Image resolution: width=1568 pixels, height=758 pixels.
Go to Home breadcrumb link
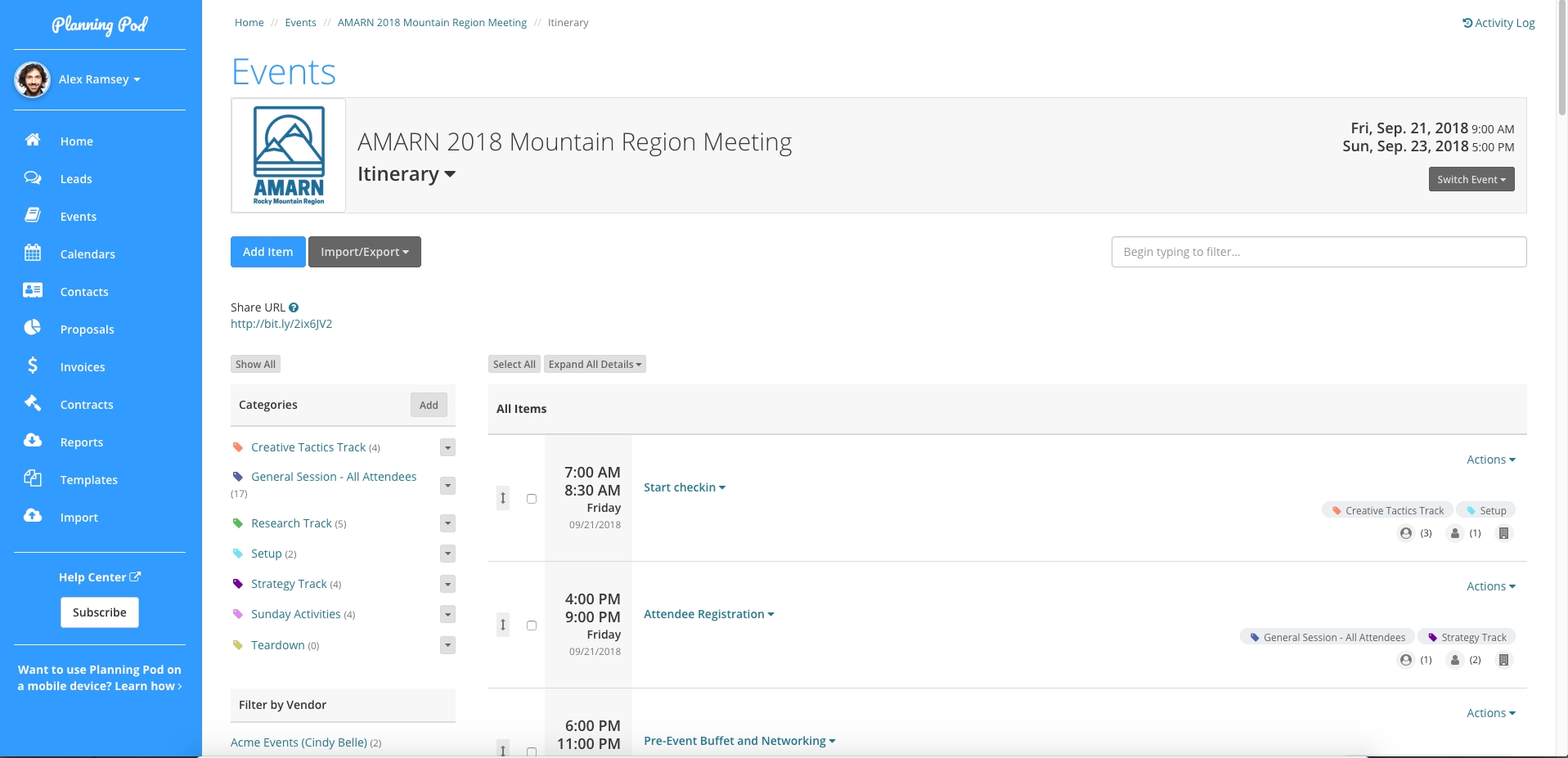coord(249,23)
